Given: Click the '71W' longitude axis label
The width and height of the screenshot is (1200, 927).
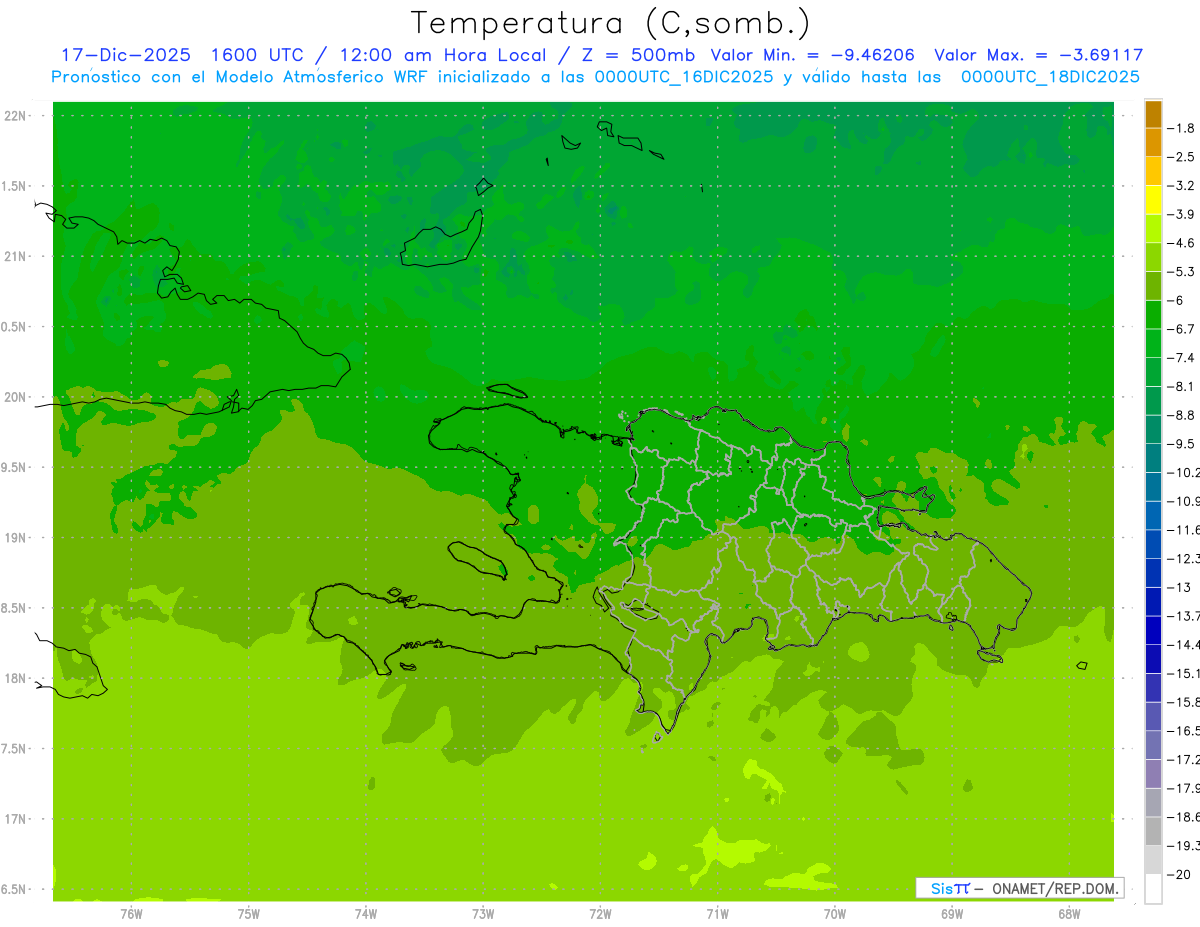Looking at the screenshot, I should coord(717,913).
